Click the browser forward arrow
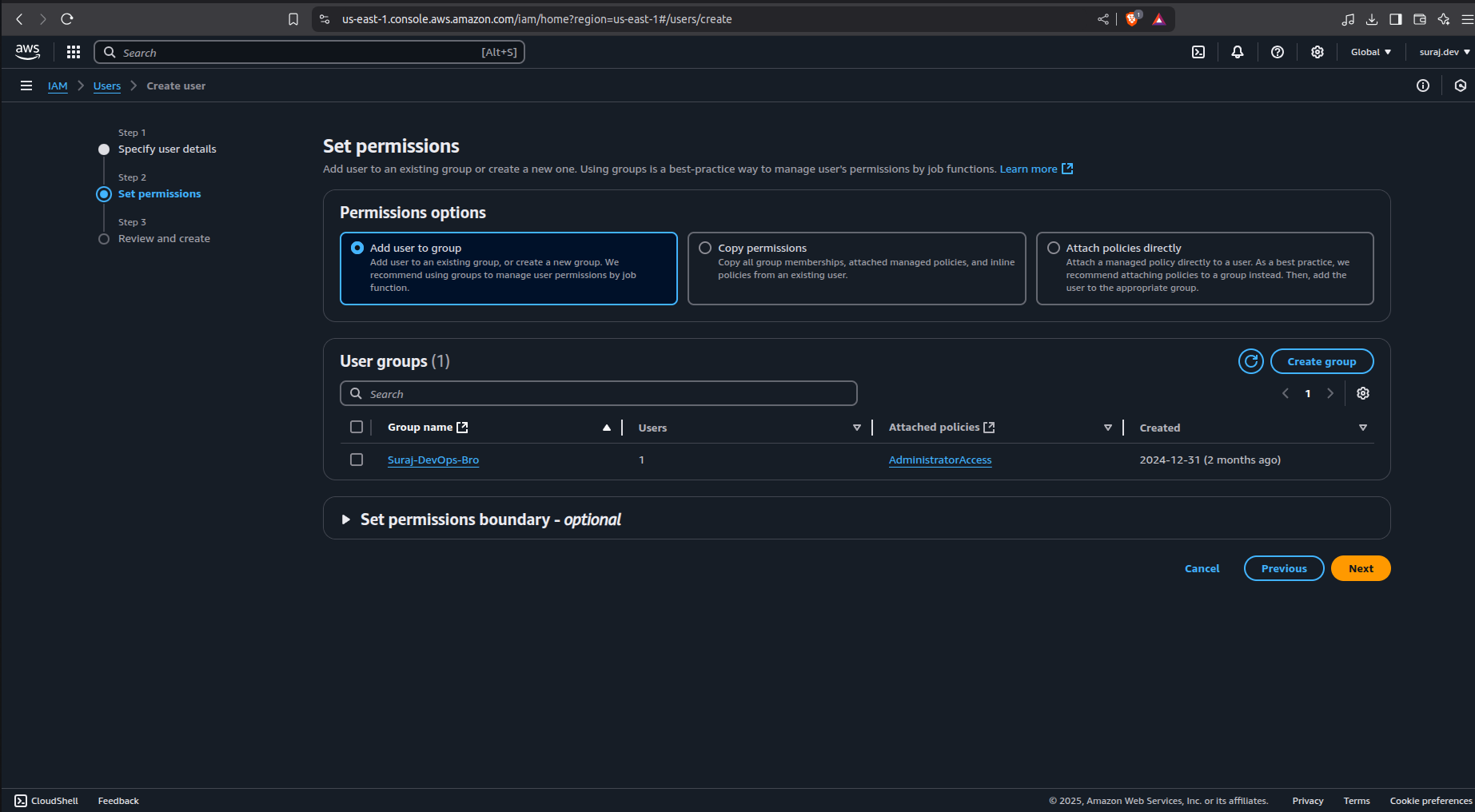 (x=43, y=19)
